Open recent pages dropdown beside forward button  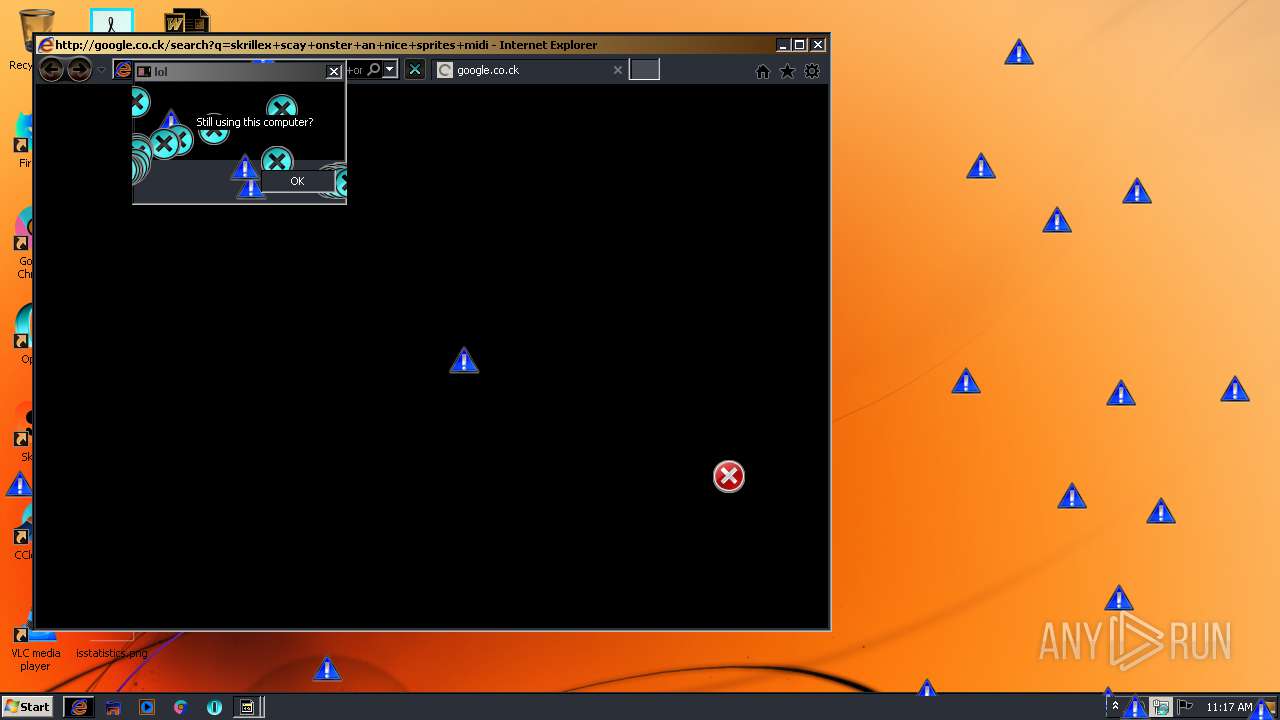pos(101,70)
